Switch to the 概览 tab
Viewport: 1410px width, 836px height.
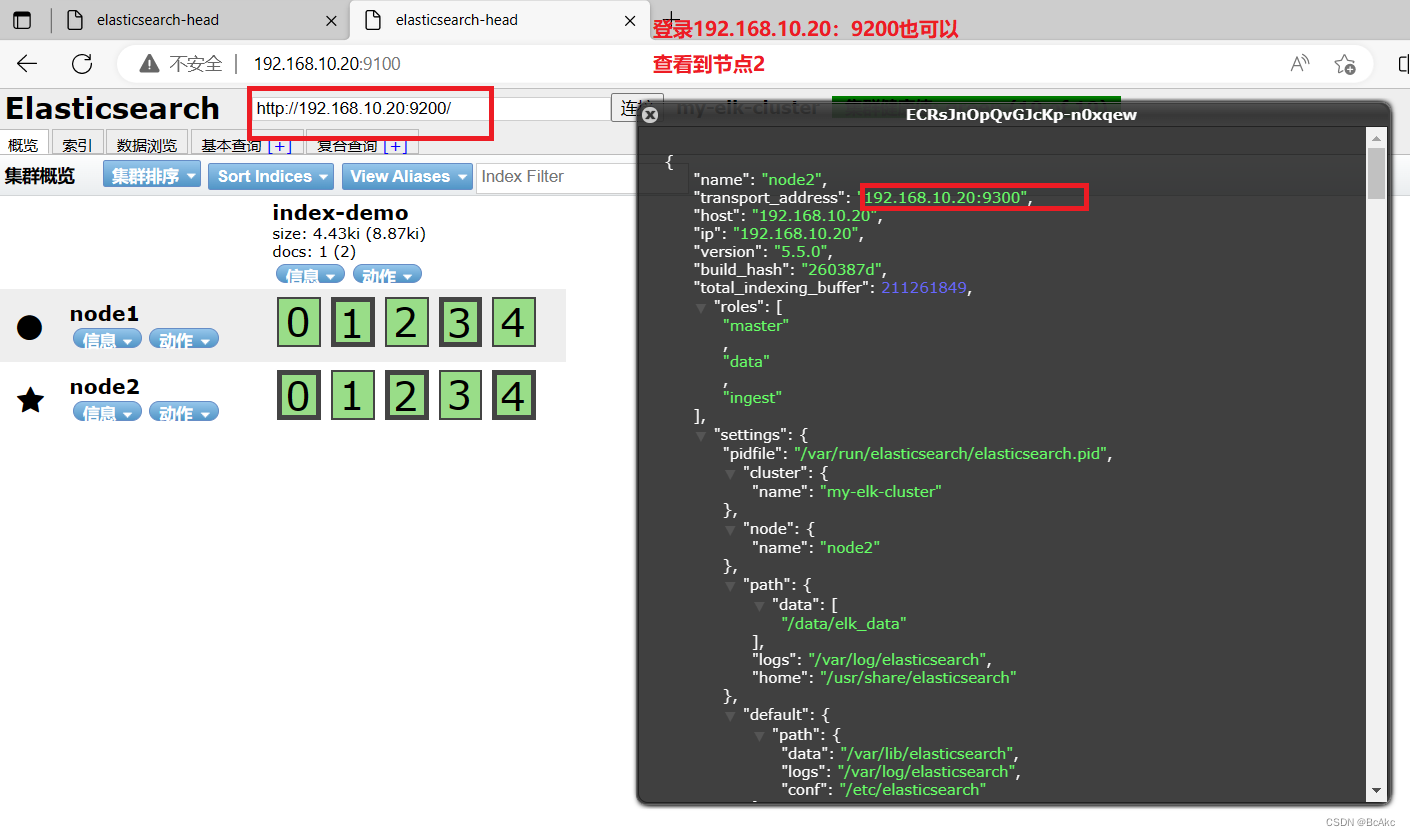click(23, 146)
